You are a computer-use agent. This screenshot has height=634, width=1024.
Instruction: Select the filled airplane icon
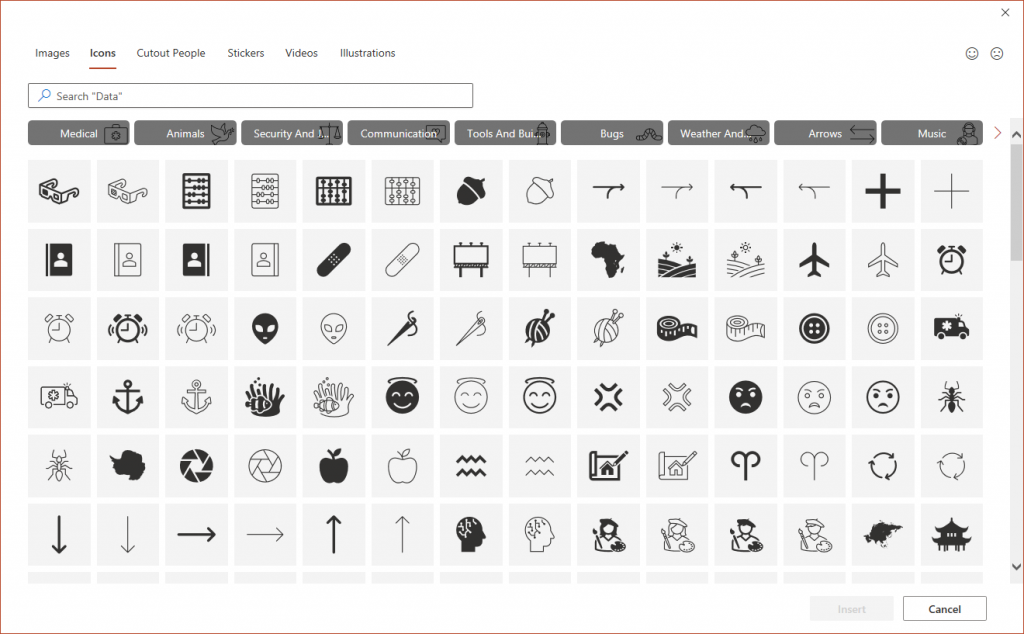(814, 260)
